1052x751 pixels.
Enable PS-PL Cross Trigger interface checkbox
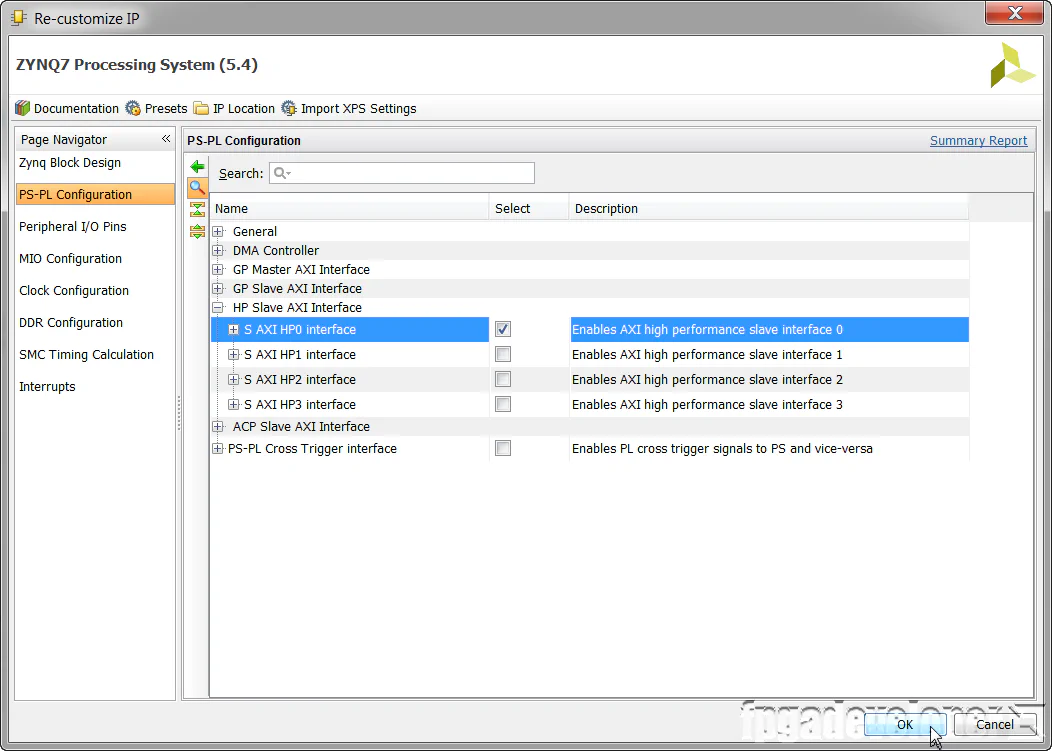pos(503,449)
